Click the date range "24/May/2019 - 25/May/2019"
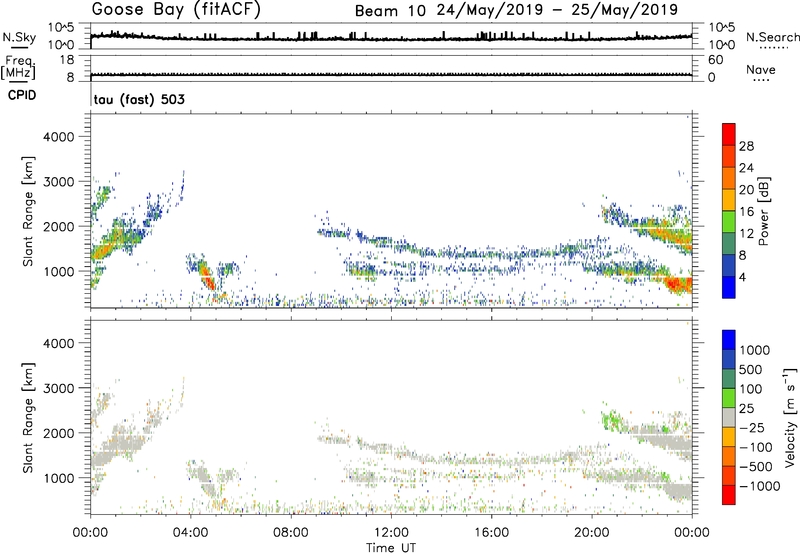This screenshot has width=800, height=554. pyautogui.click(x=557, y=10)
